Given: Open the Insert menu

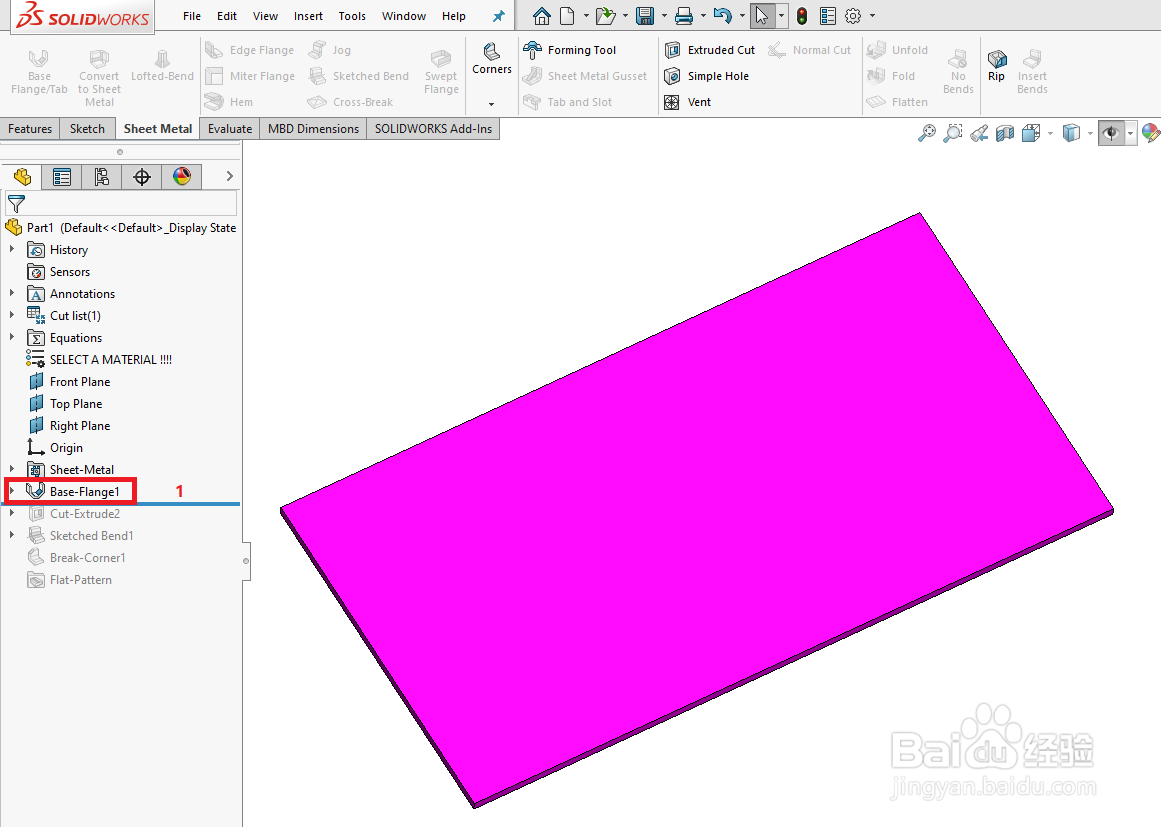Looking at the screenshot, I should click(x=308, y=15).
